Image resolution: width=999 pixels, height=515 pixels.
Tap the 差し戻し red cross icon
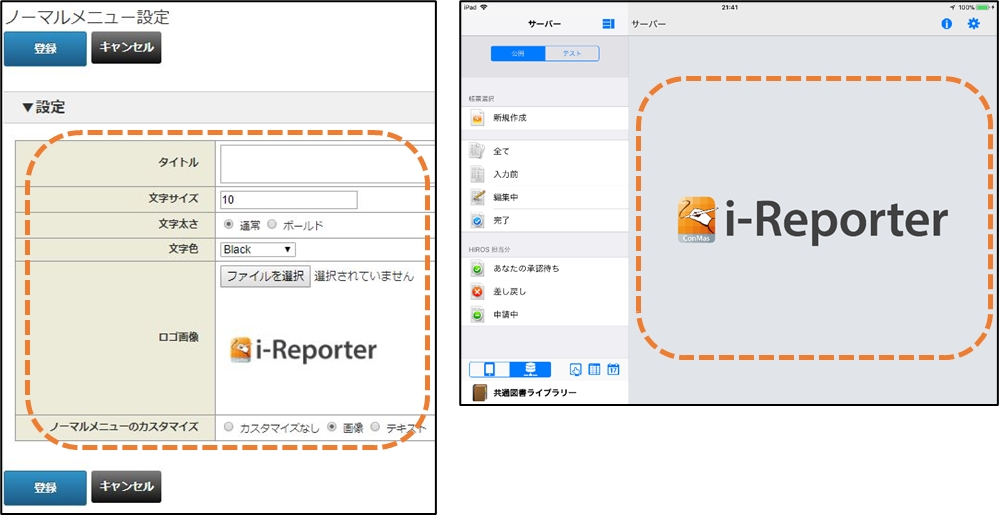tap(477, 292)
